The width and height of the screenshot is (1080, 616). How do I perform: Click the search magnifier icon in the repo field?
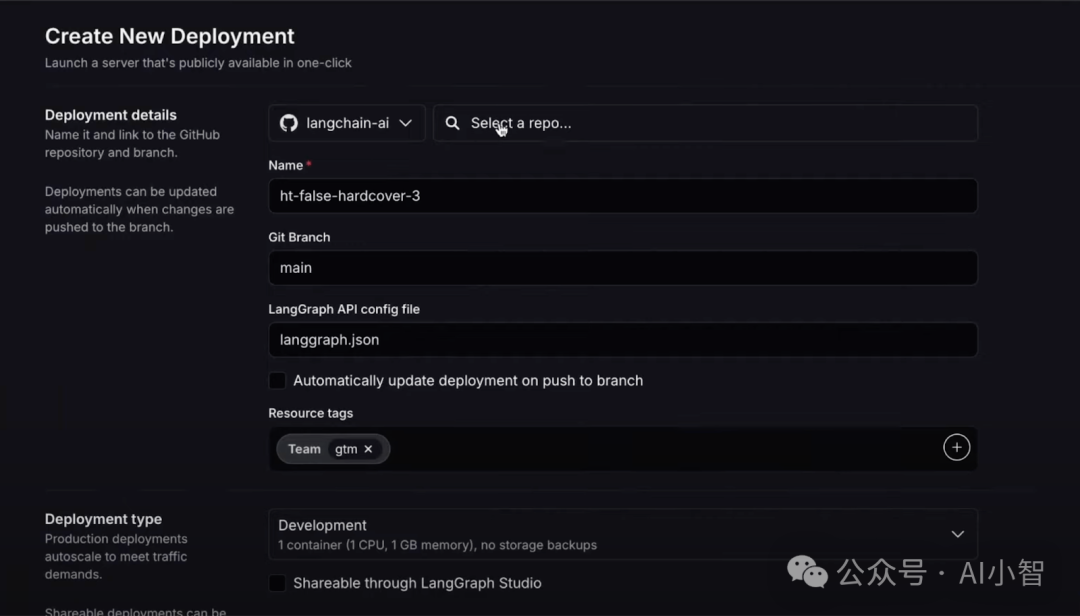[x=452, y=123]
